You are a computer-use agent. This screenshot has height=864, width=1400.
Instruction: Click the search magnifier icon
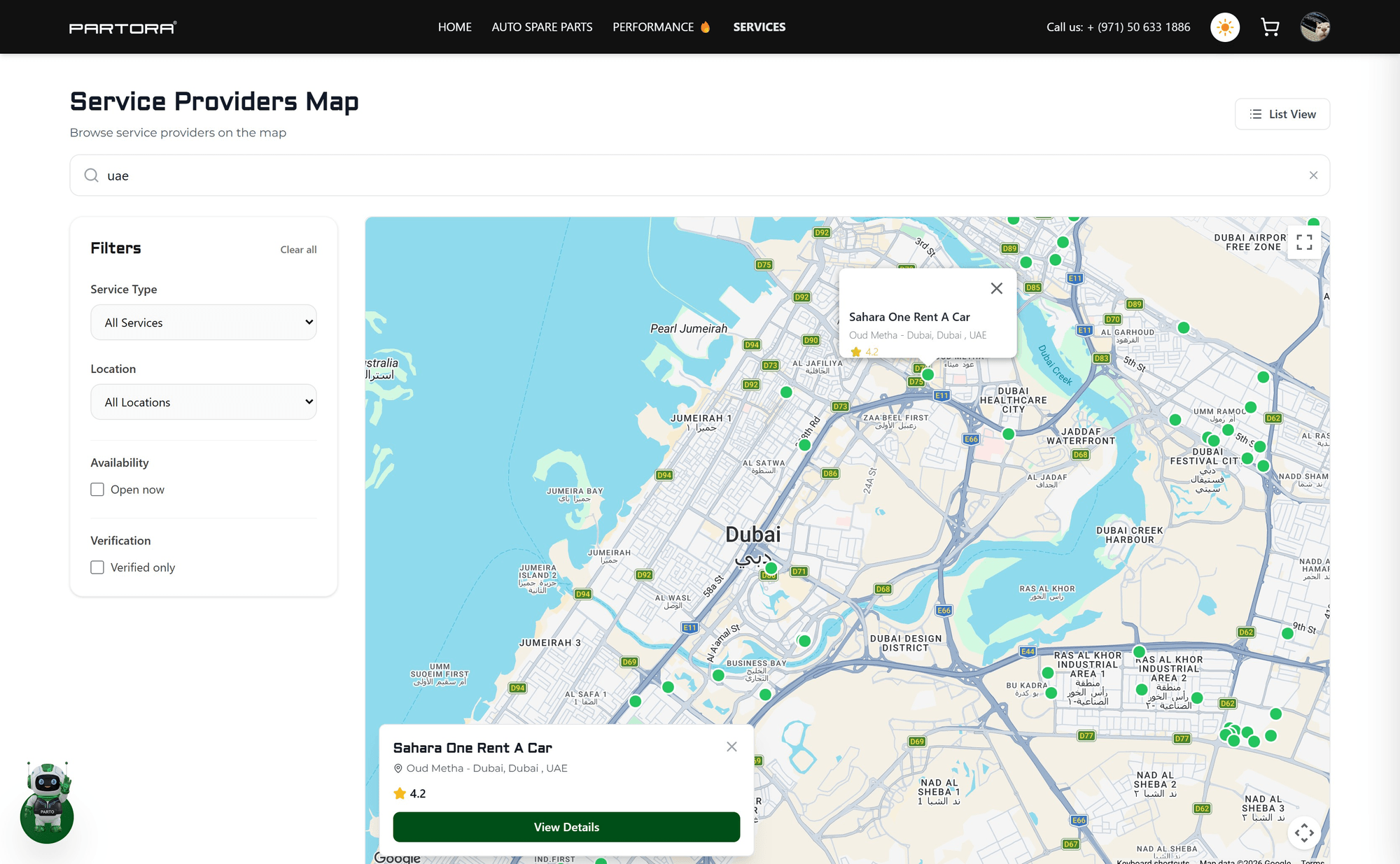[x=91, y=175]
